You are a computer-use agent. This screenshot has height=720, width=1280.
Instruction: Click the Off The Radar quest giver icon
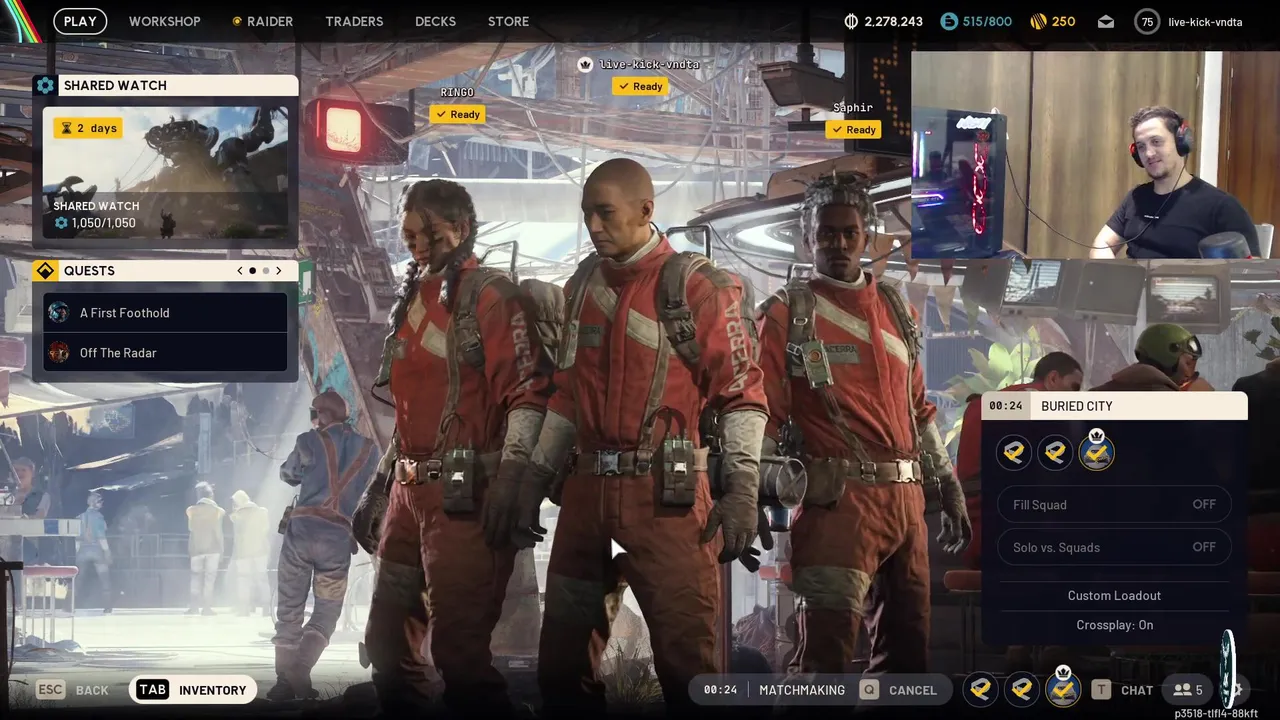coord(59,352)
